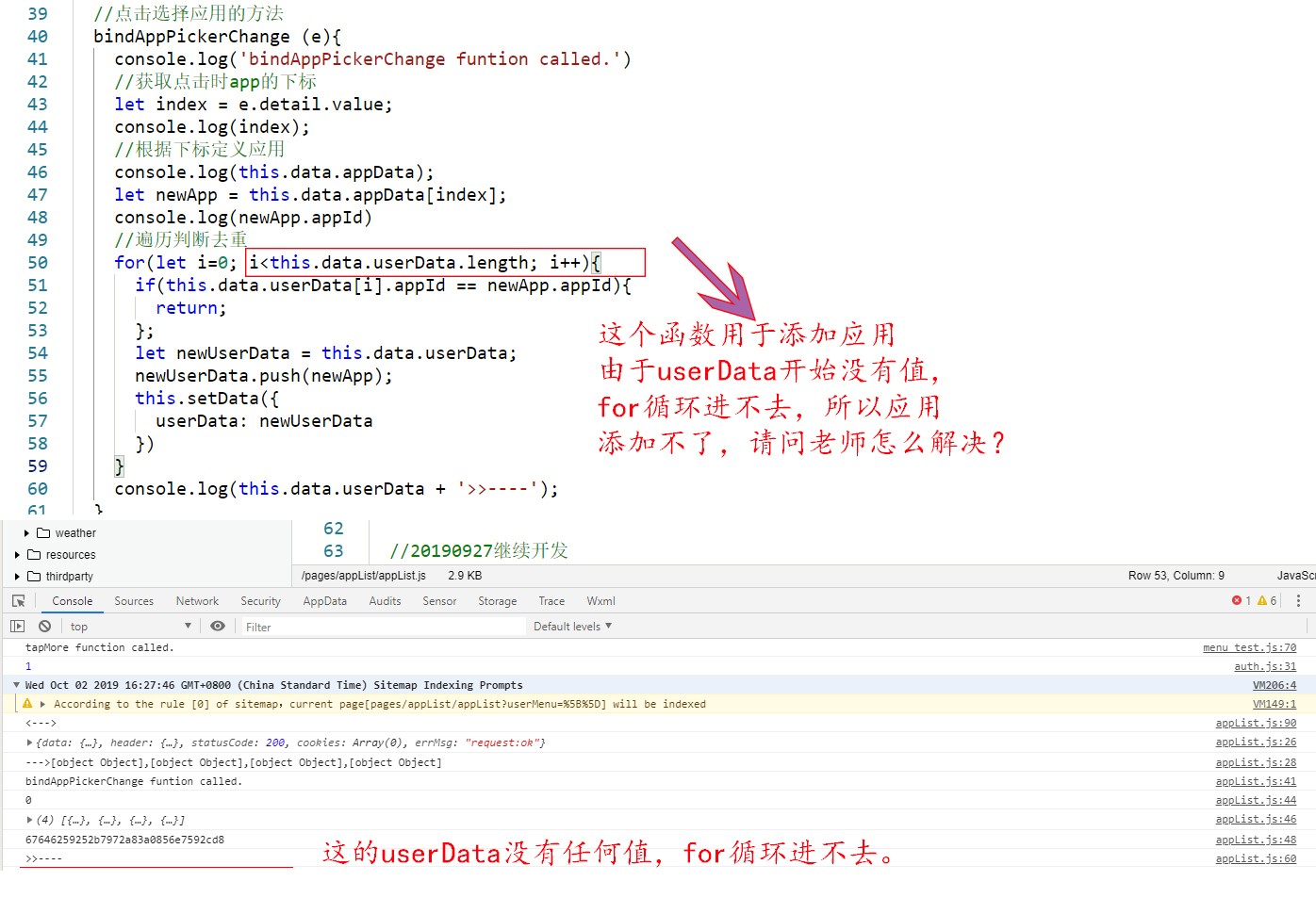Click the resources folder icon
The height and width of the screenshot is (914, 1316).
(x=34, y=554)
